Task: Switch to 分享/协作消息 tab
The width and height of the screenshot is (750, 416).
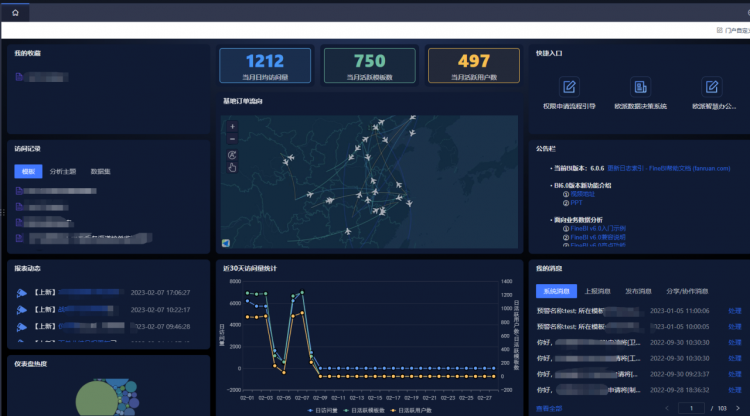Action: tap(687, 291)
